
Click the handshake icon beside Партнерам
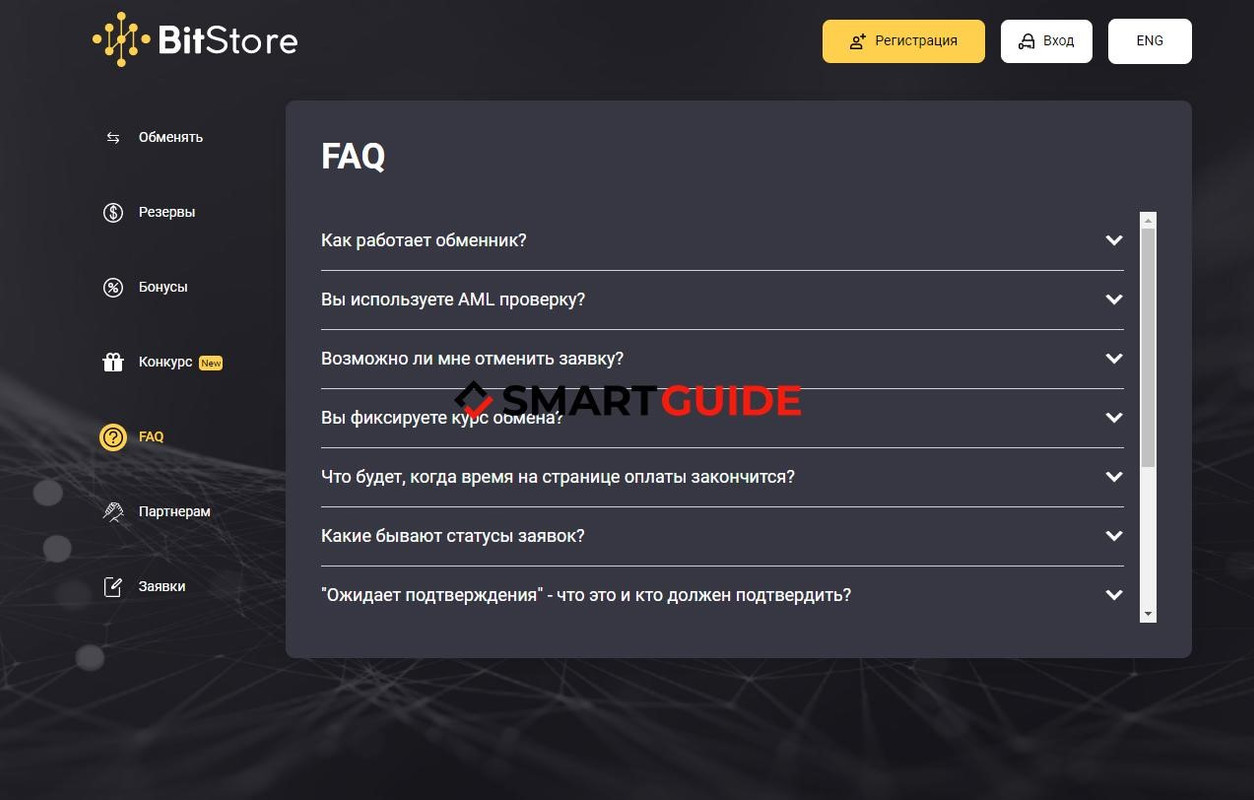[113, 512]
